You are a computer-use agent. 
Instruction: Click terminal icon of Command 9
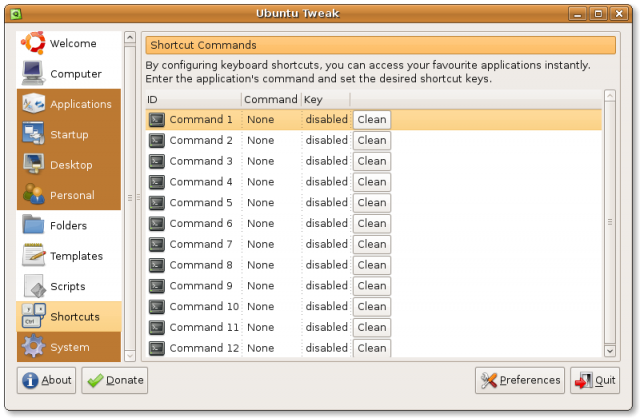coord(157,286)
